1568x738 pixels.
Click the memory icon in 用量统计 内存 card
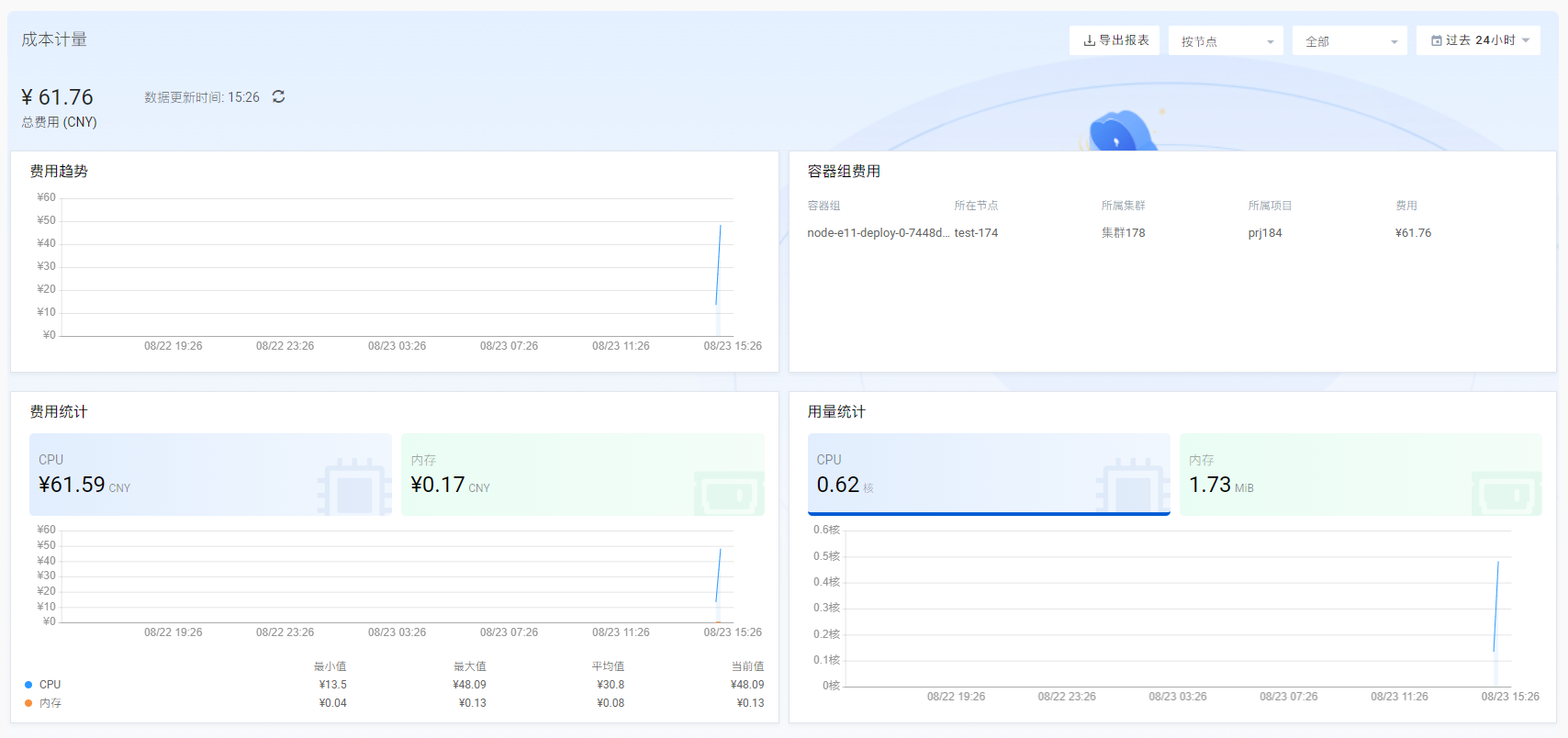point(1506,494)
